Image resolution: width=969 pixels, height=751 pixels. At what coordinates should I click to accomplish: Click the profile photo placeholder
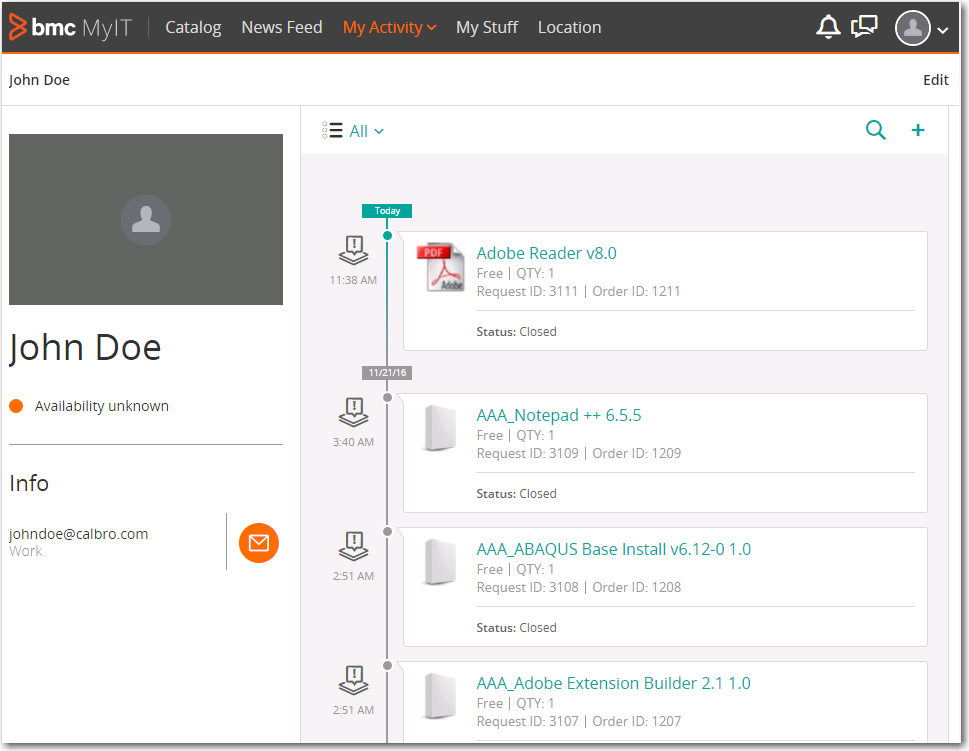pos(146,219)
